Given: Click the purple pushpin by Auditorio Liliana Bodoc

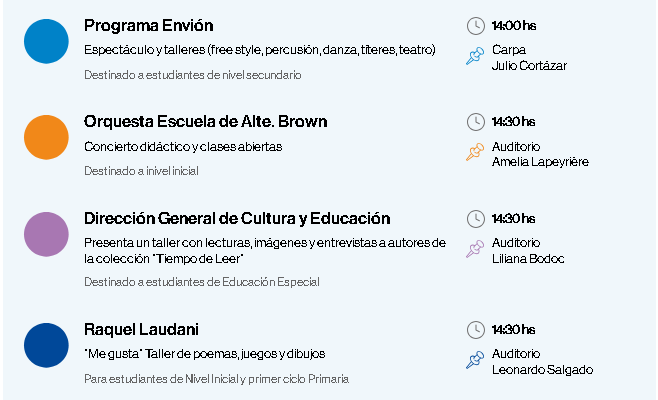Looking at the screenshot, I should [x=475, y=249].
